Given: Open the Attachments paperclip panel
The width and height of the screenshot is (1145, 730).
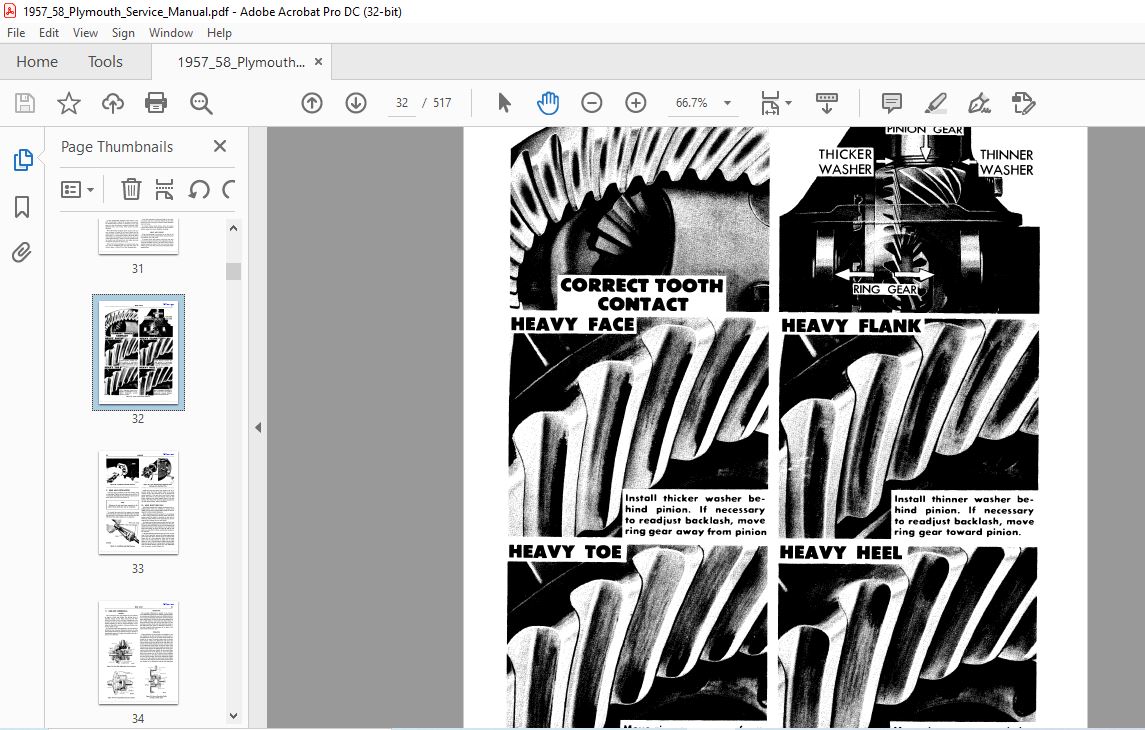Looking at the screenshot, I should click(22, 253).
